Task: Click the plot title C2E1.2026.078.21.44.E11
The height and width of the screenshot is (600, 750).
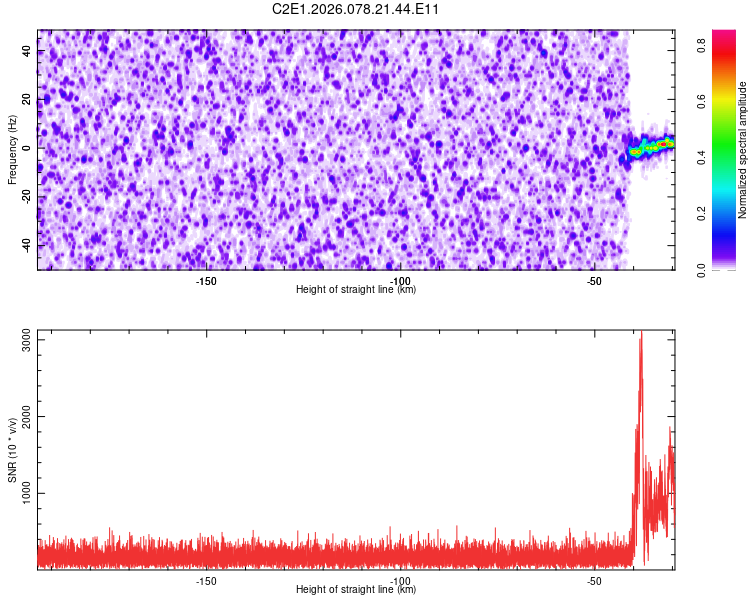Action: (x=356, y=10)
